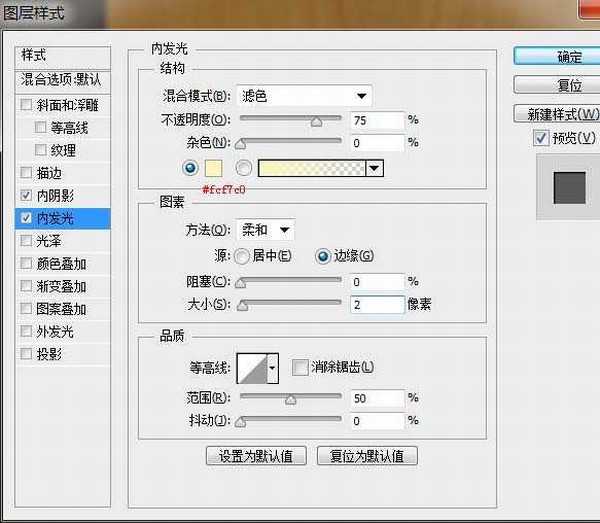Enable the 消除锯齿 anti-alias checkbox
Viewport: 600px width, 523px height.
[x=300, y=368]
